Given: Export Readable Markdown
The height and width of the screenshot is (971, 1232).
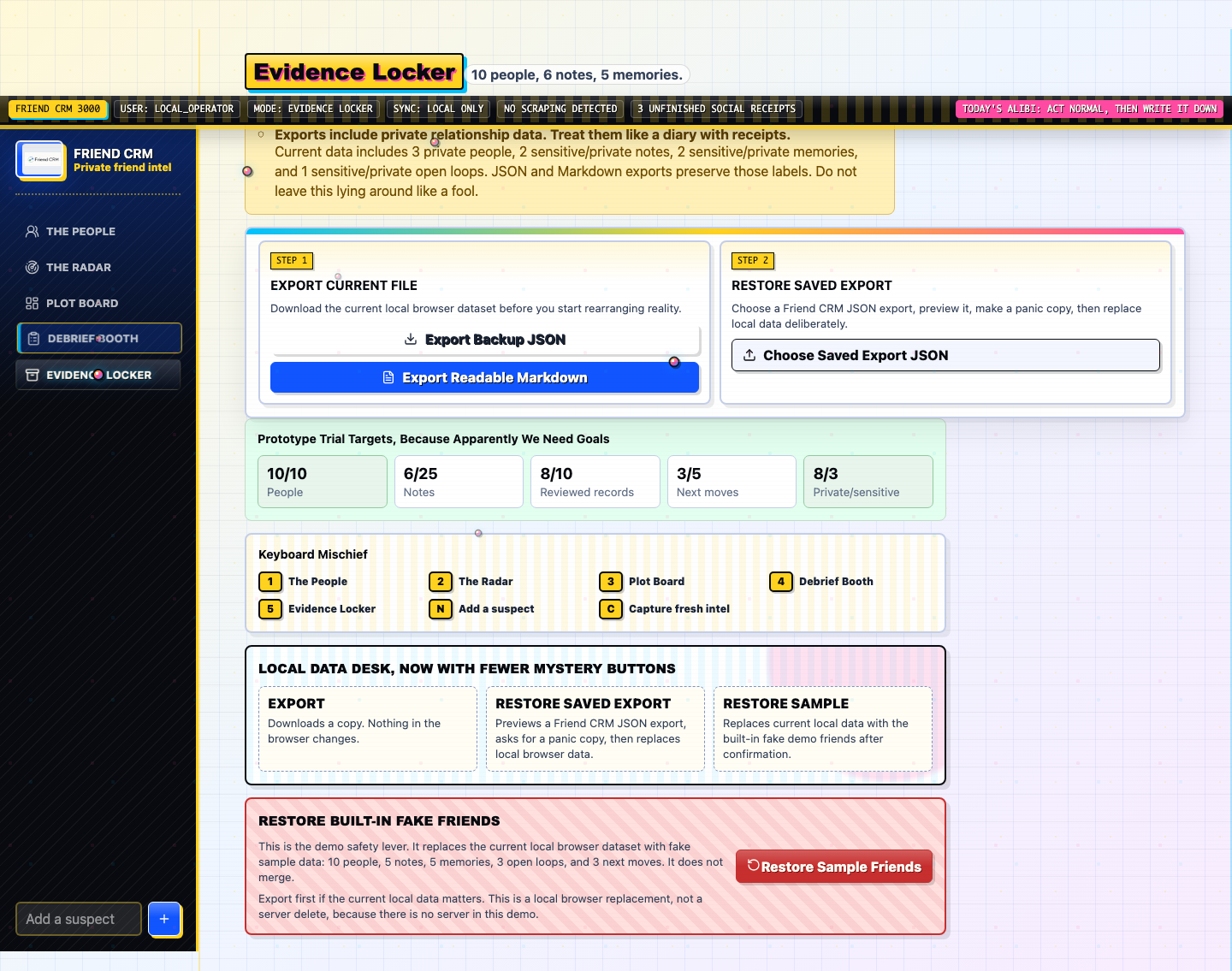Looking at the screenshot, I should (x=485, y=377).
